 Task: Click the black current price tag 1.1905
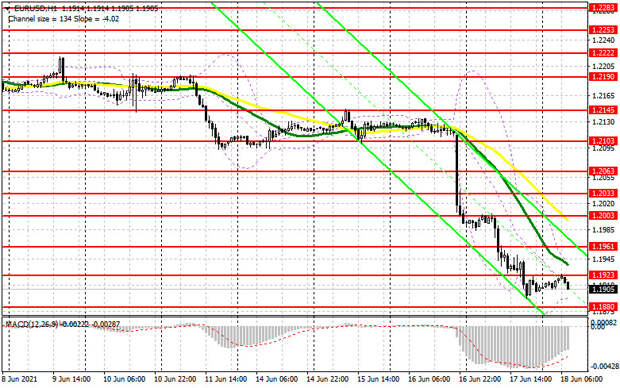pos(603,290)
